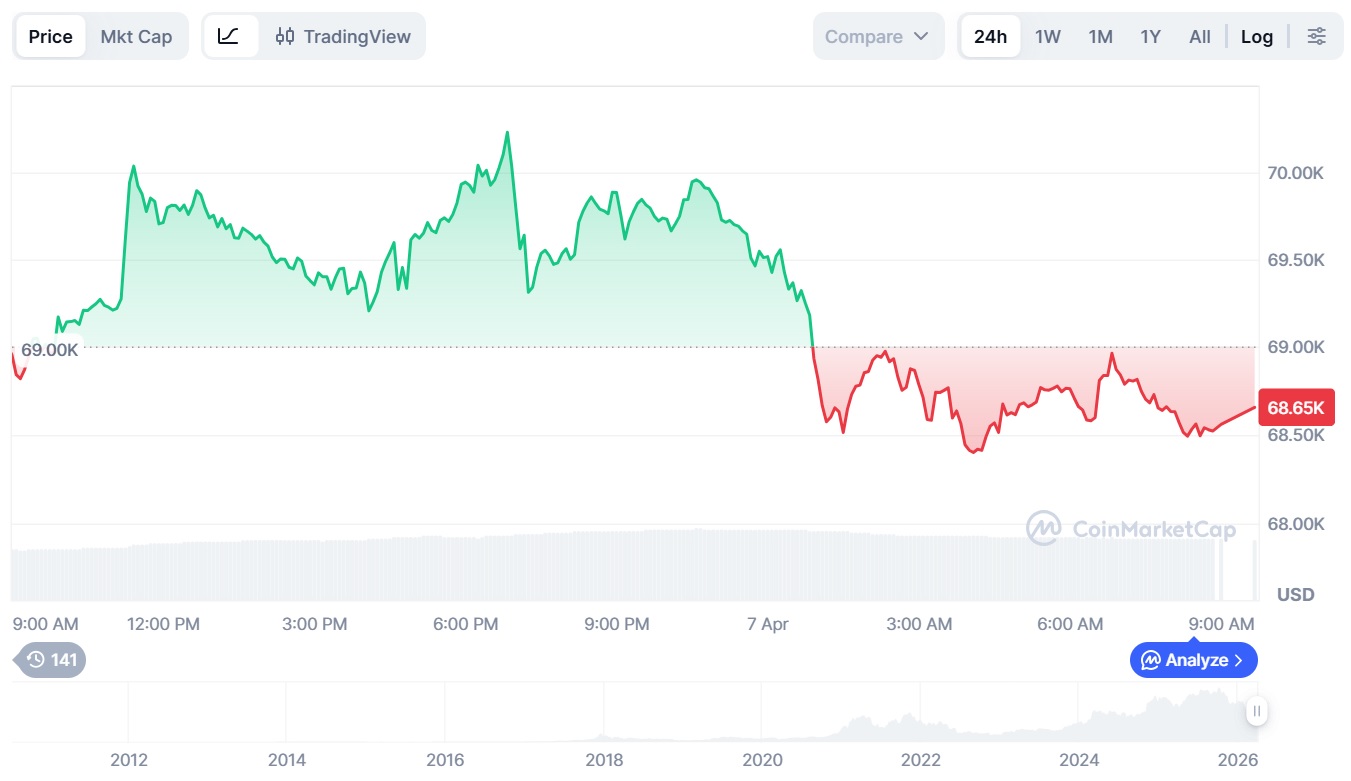
Task: Show the 1M time range
Action: tap(1100, 36)
